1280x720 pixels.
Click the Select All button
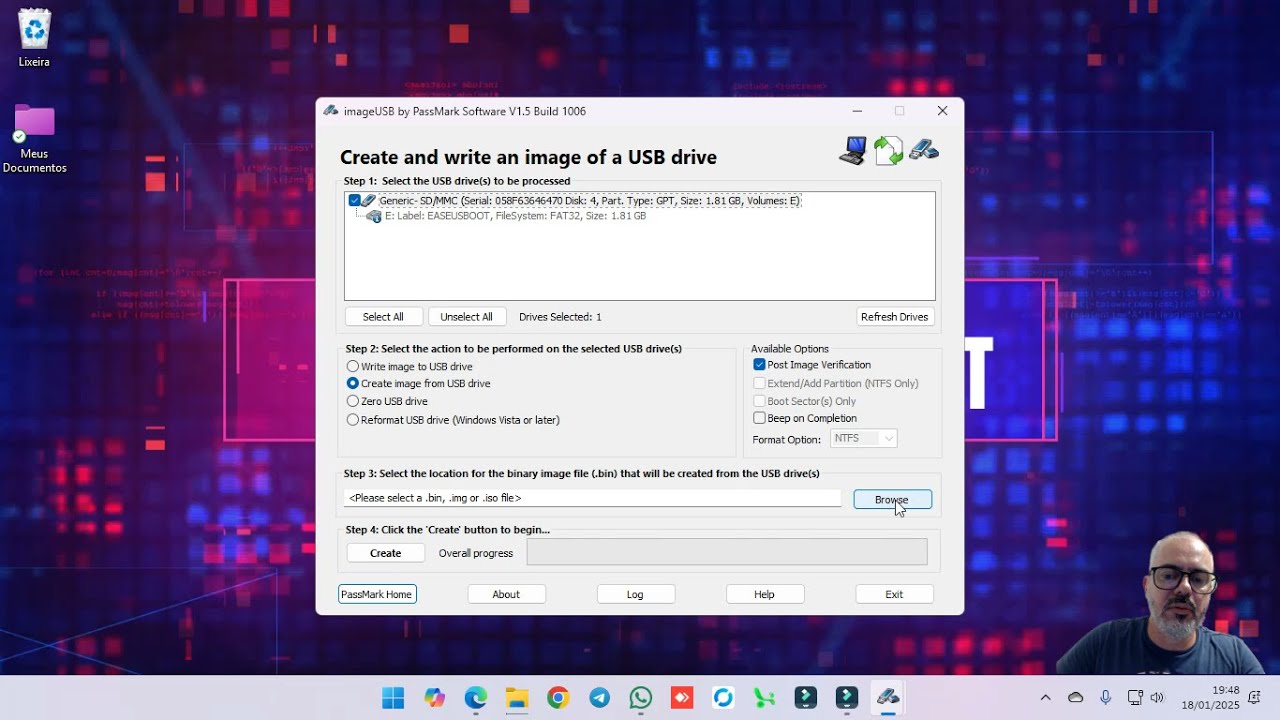click(x=383, y=317)
